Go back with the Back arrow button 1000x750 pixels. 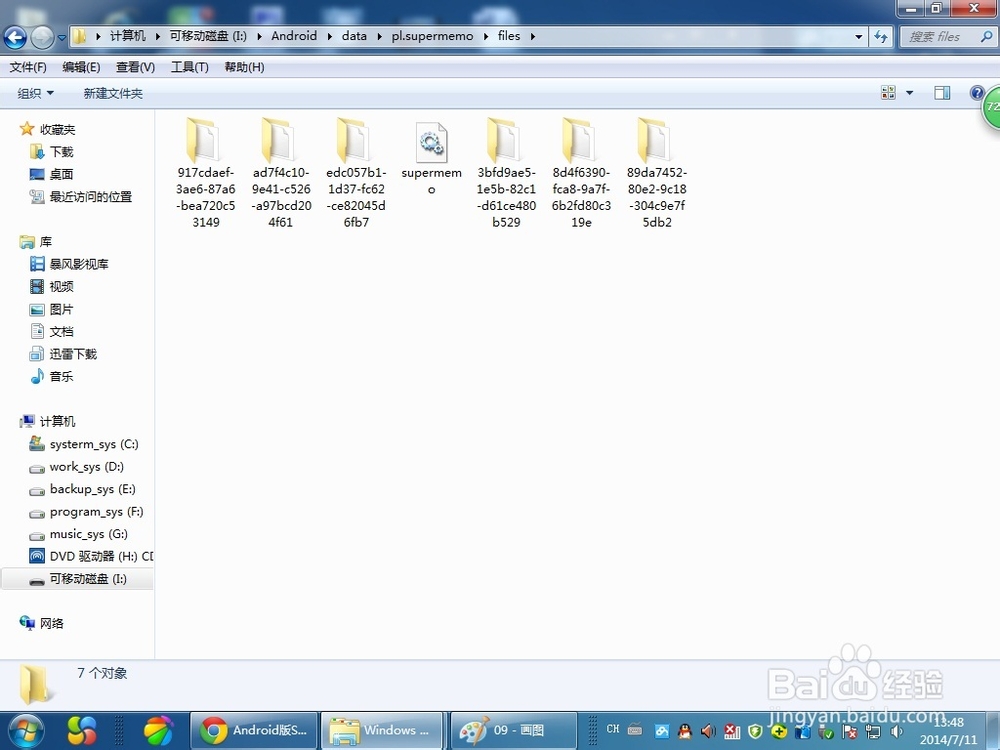(15, 37)
